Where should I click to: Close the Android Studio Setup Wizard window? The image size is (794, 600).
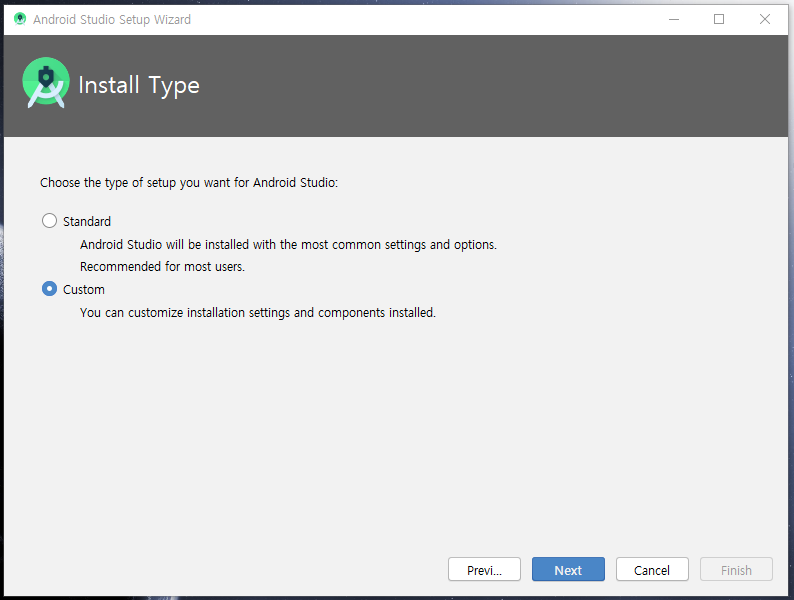tap(765, 19)
